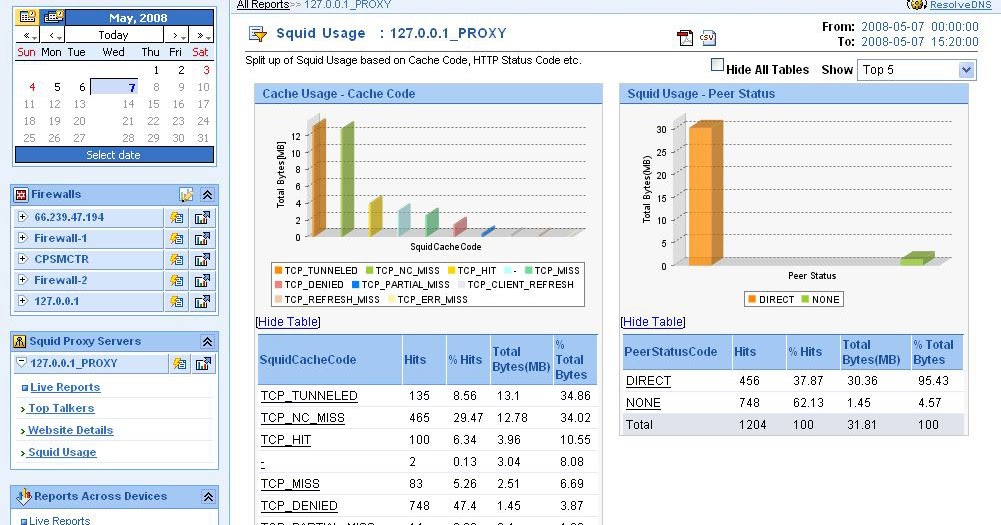This screenshot has height=525, width=1001.
Task: Open Live Reports under 127.0.0.1_PROXY
Action: click(x=65, y=387)
